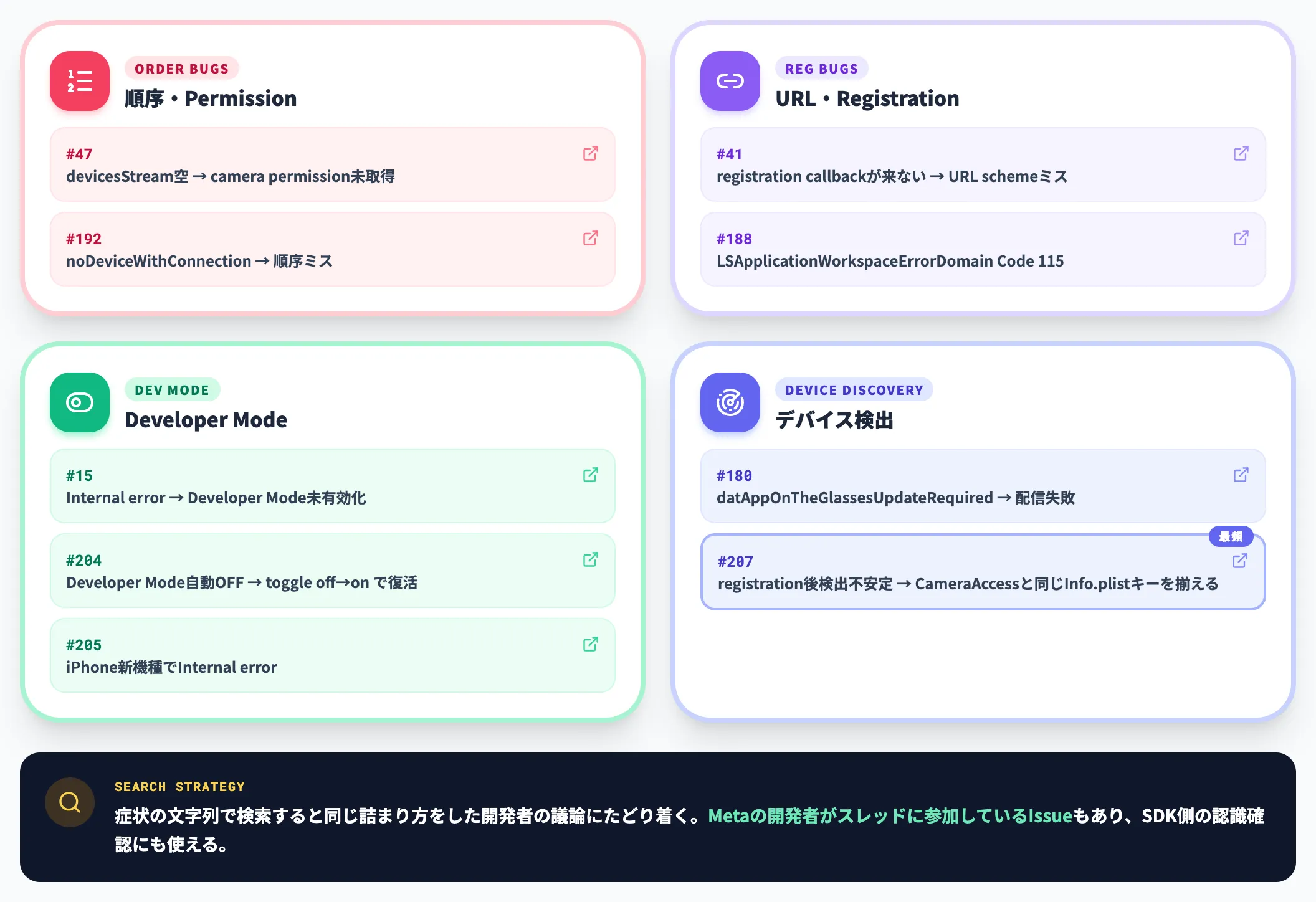Open the Internal error Developer Mode未有効化 card
1316x902 pixels.
point(333,486)
